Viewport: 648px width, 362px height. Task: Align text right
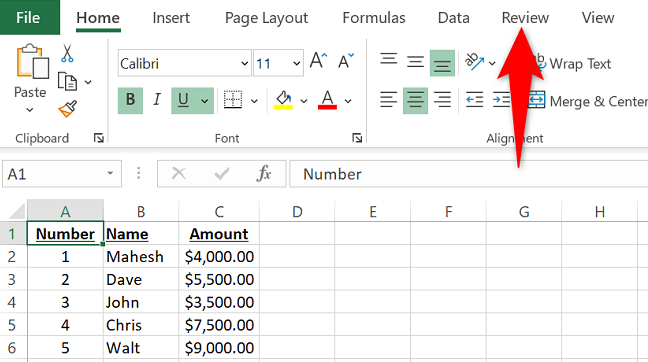443,100
